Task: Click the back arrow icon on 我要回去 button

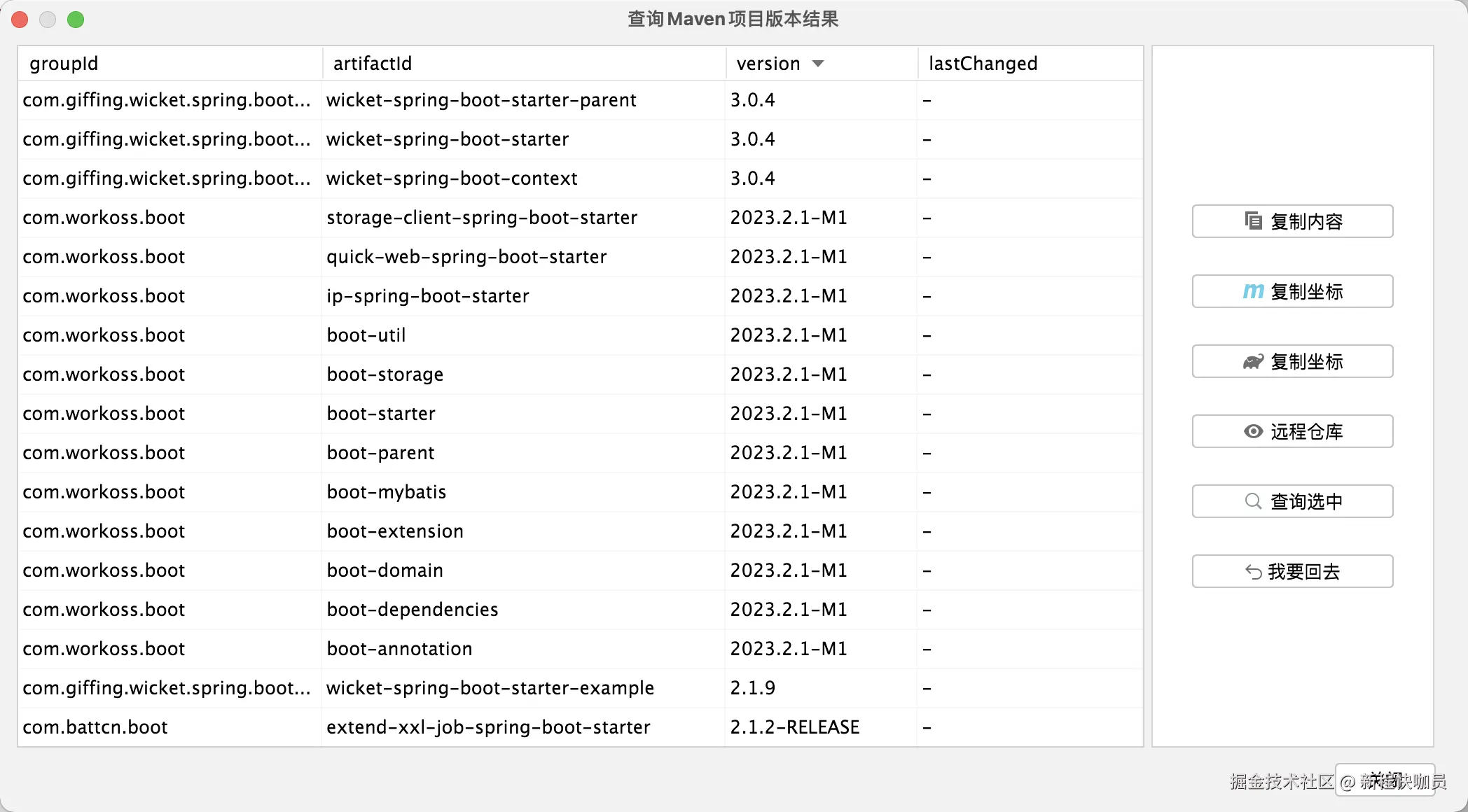Action: 1253,571
